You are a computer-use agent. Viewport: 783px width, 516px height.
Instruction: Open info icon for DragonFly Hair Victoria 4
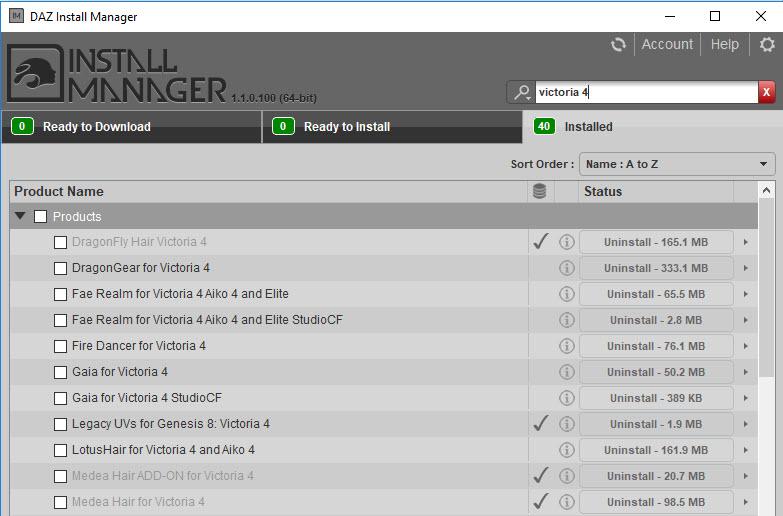coord(566,242)
